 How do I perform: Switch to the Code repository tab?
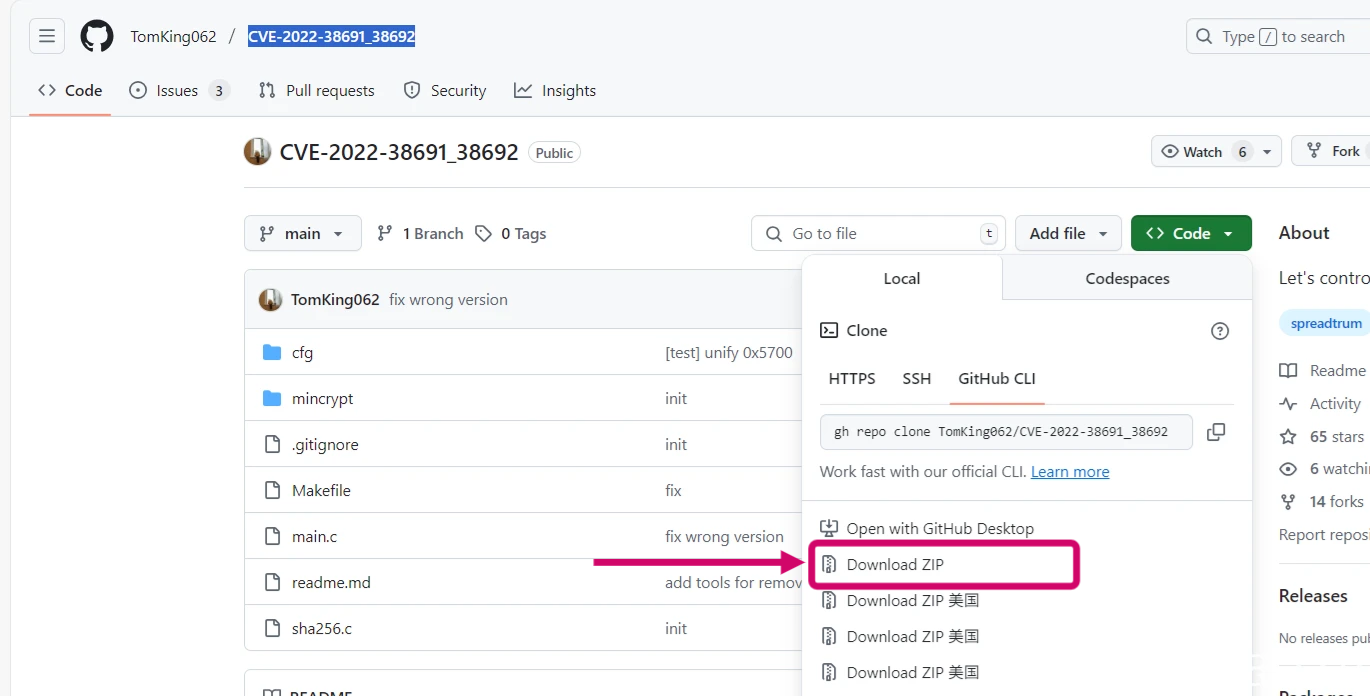70,90
